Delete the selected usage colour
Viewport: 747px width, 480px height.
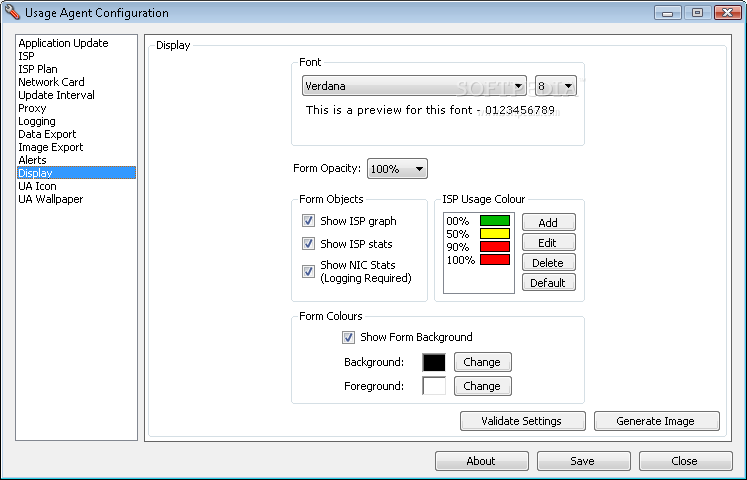pyautogui.click(x=548, y=262)
